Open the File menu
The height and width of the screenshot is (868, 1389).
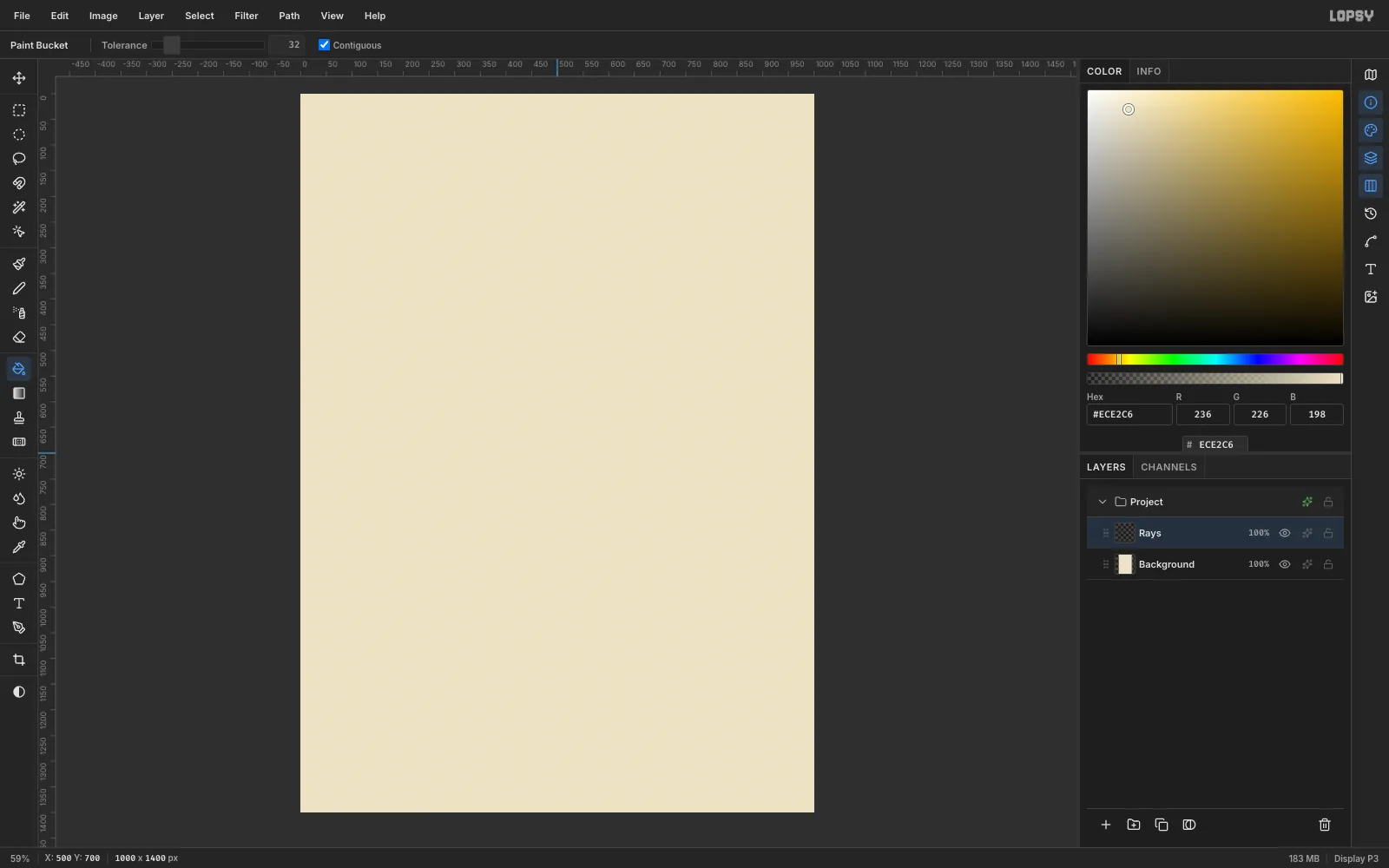22,16
